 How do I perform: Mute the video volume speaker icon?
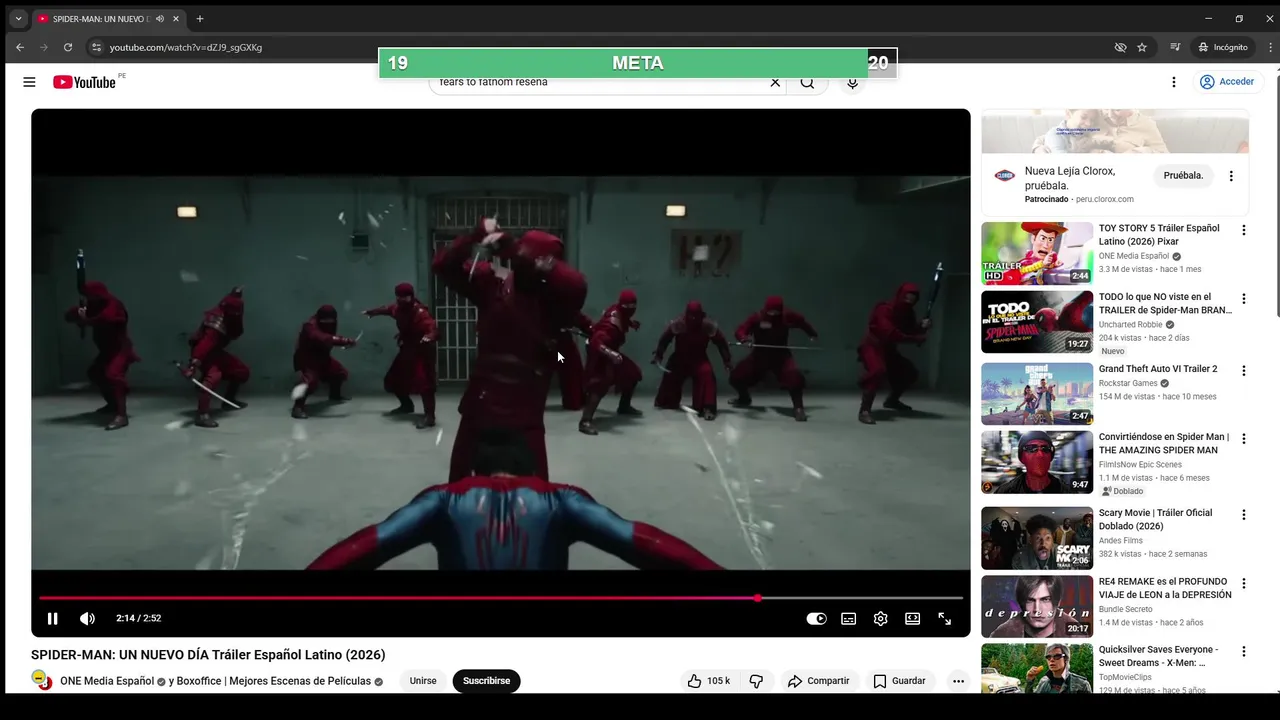pos(87,619)
